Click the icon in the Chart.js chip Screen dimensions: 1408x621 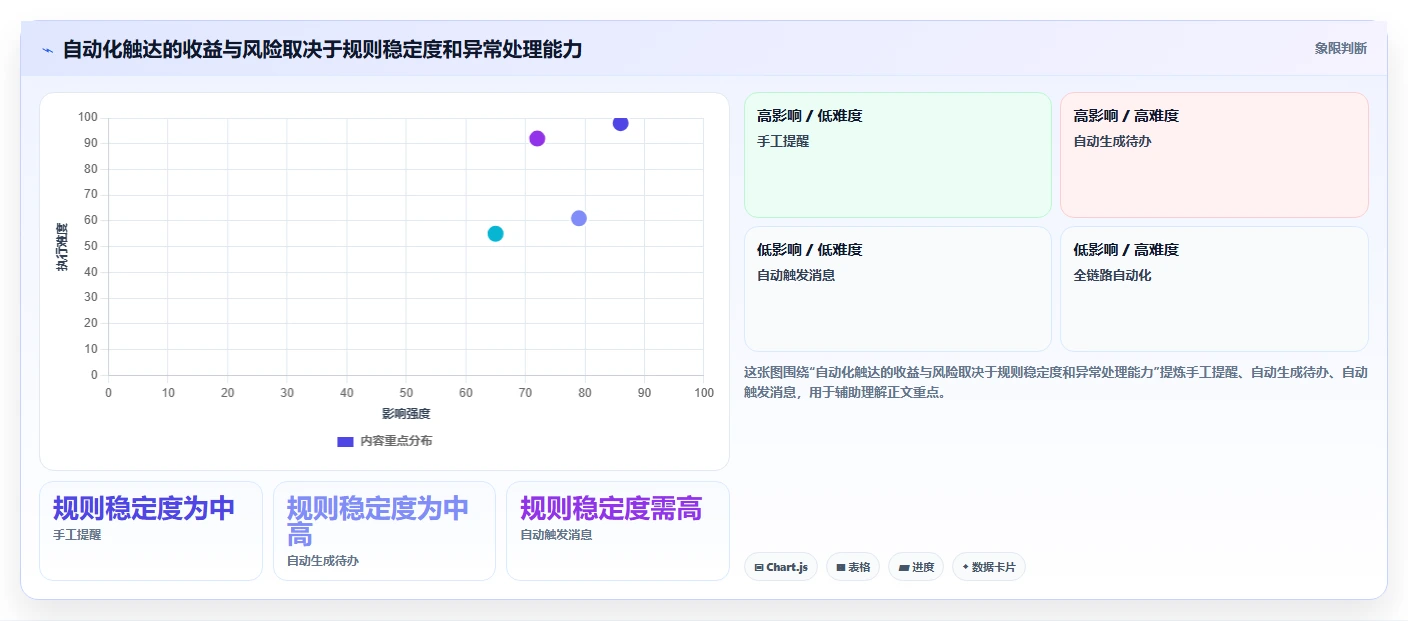[x=759, y=567]
